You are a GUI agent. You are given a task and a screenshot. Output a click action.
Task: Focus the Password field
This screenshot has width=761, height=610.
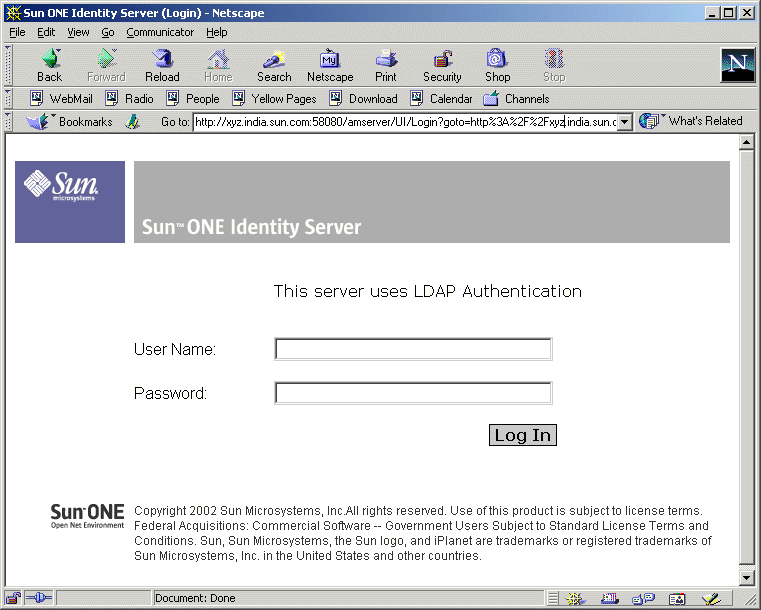coord(413,393)
